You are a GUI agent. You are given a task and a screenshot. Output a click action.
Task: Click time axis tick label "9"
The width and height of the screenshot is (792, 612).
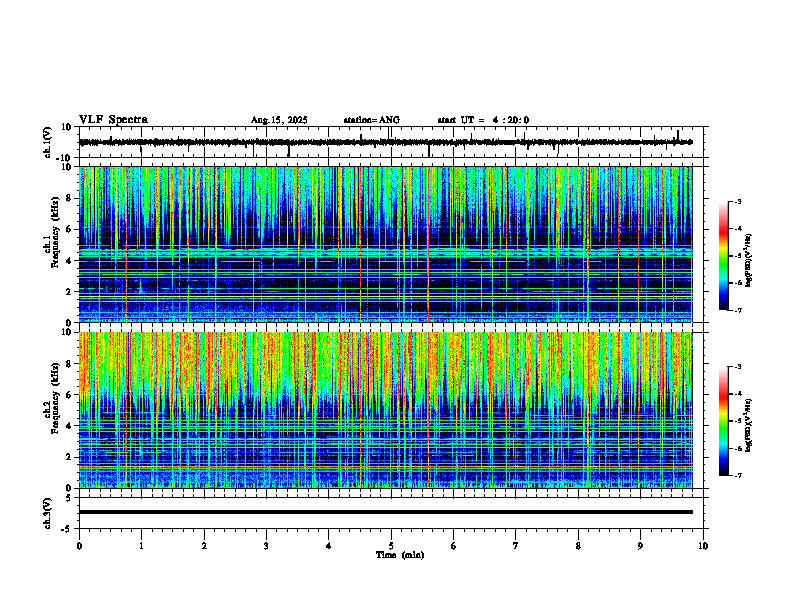[640, 546]
